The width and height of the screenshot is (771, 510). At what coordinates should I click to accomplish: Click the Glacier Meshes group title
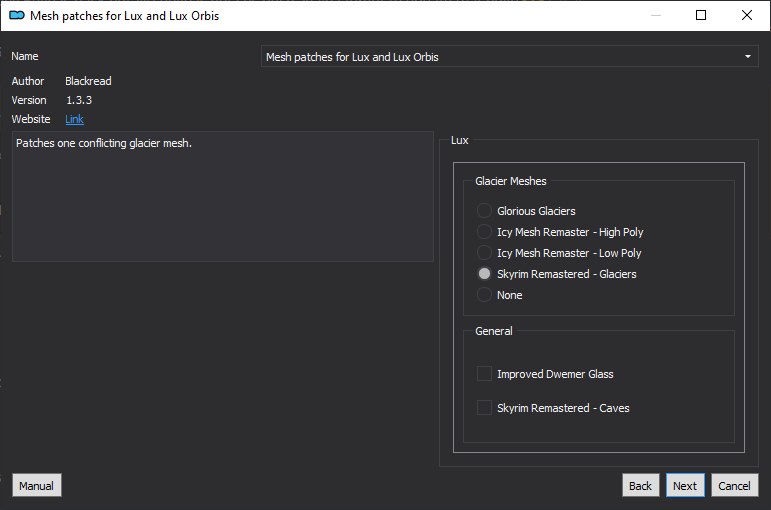[x=511, y=181]
